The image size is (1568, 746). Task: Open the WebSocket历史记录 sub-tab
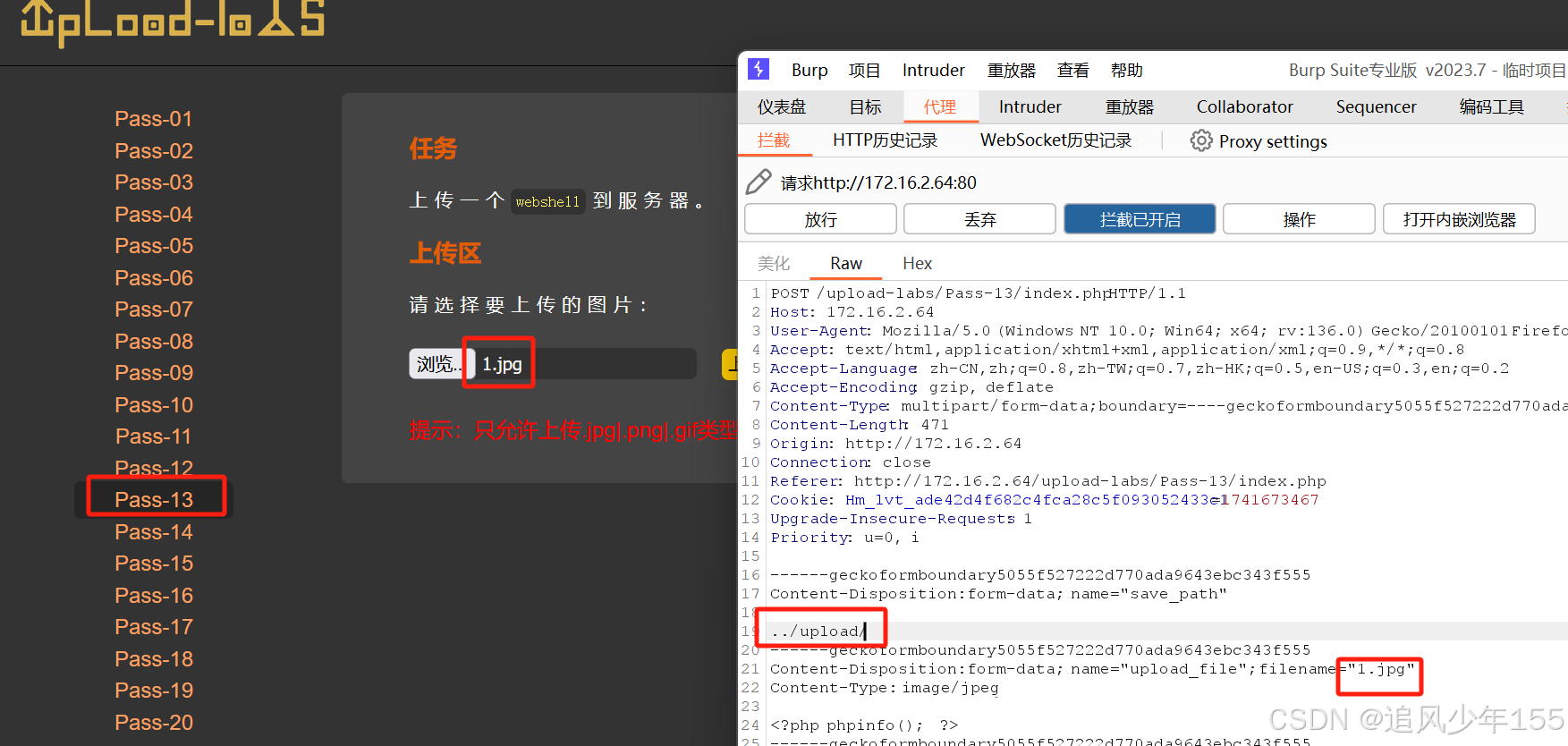pos(1056,140)
